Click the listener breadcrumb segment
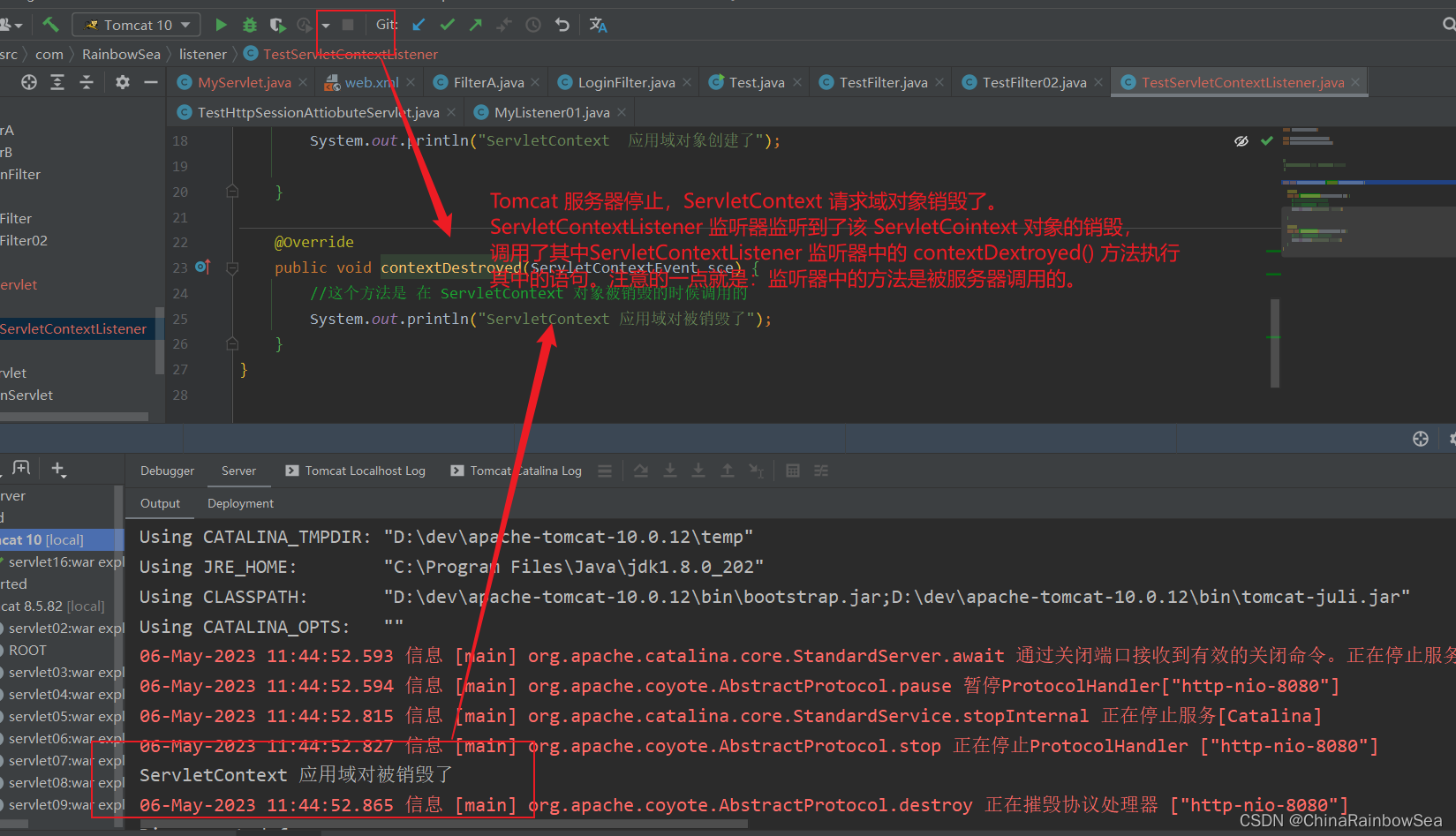 [x=203, y=54]
